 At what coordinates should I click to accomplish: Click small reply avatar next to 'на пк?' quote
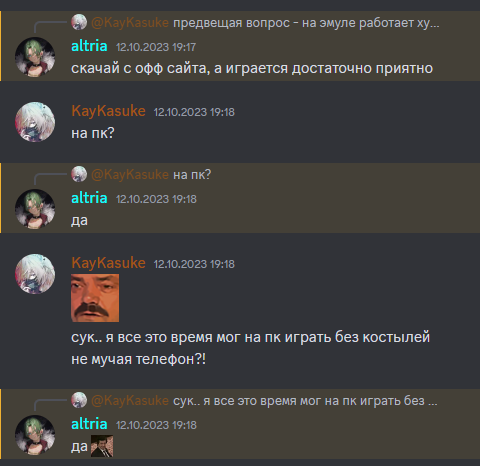coord(79,174)
